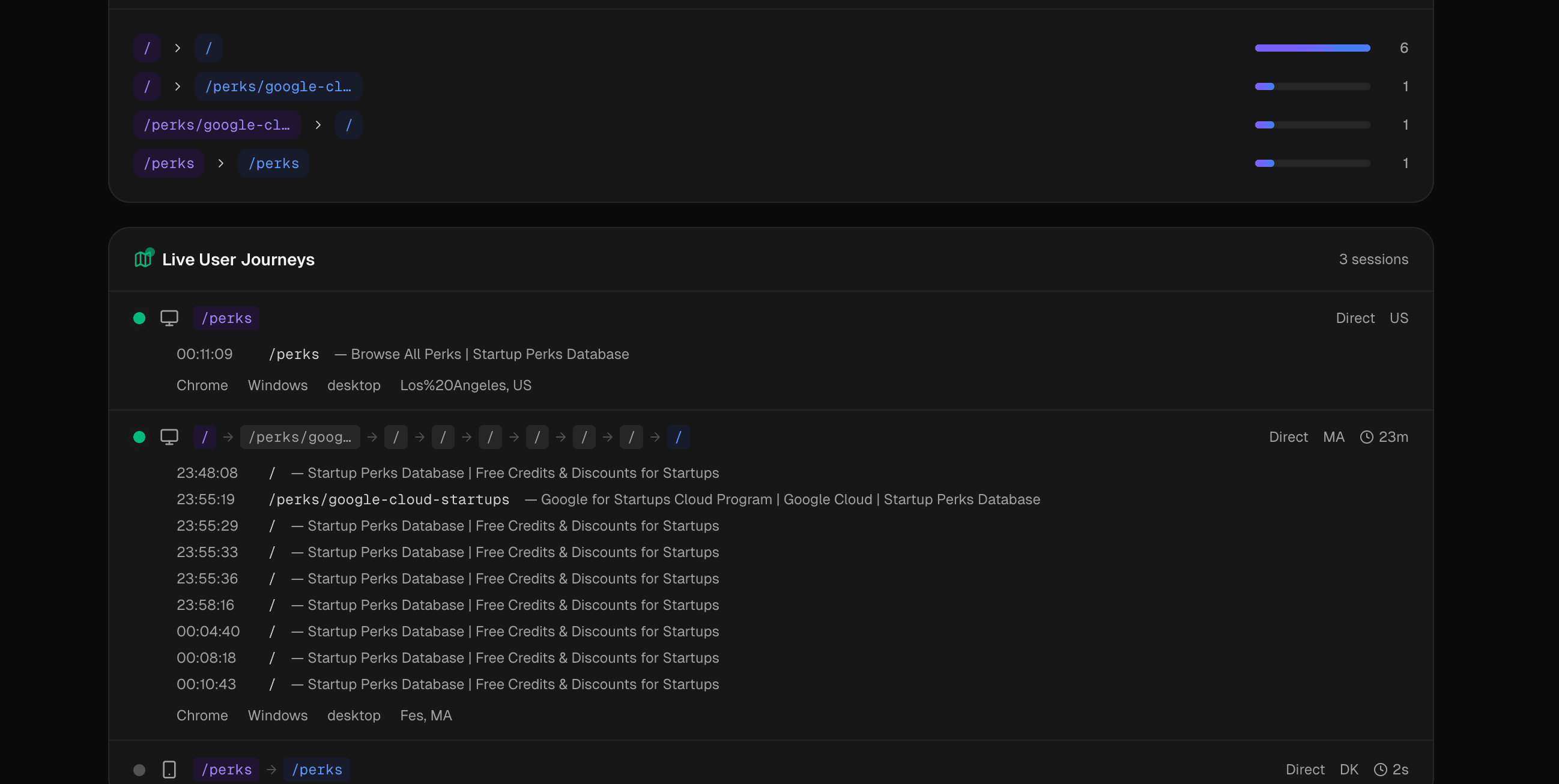The image size is (1559, 784).
Task: Click the desktop monitor icon on the /perks session
Action: click(169, 317)
